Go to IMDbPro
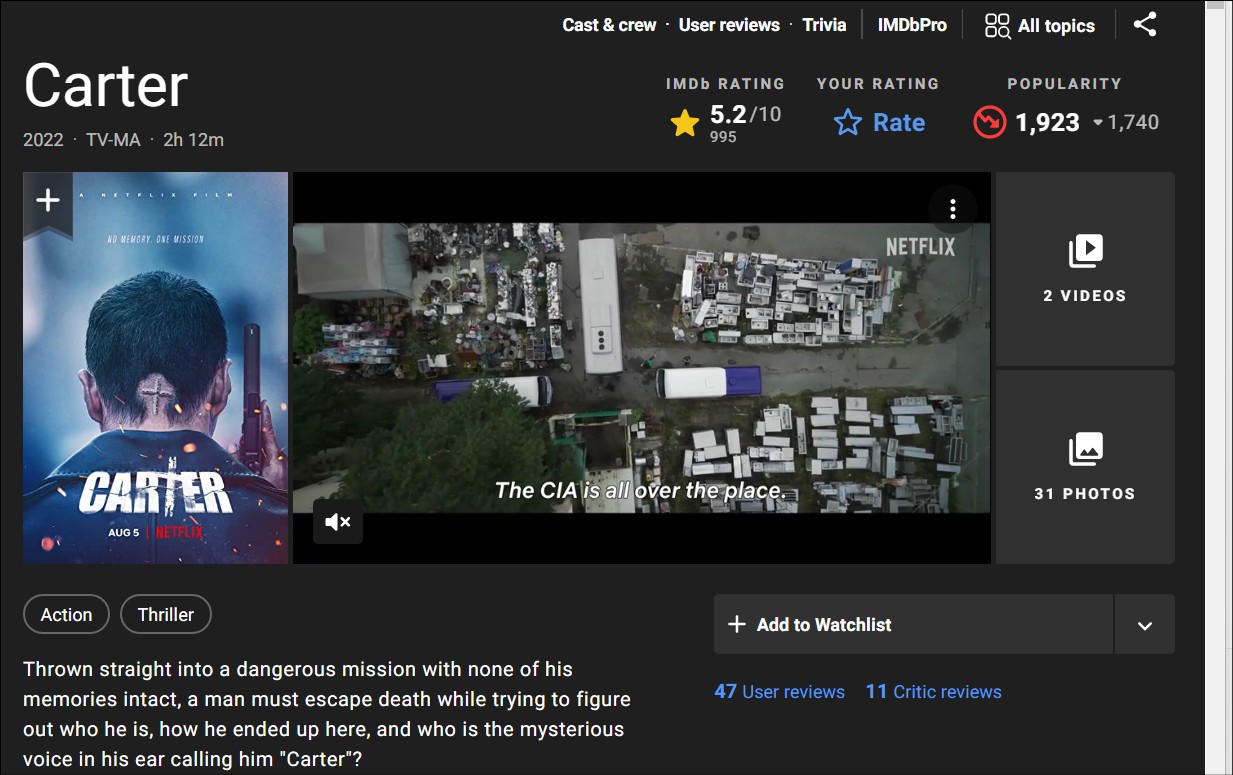The width and height of the screenshot is (1233, 775). coord(912,25)
